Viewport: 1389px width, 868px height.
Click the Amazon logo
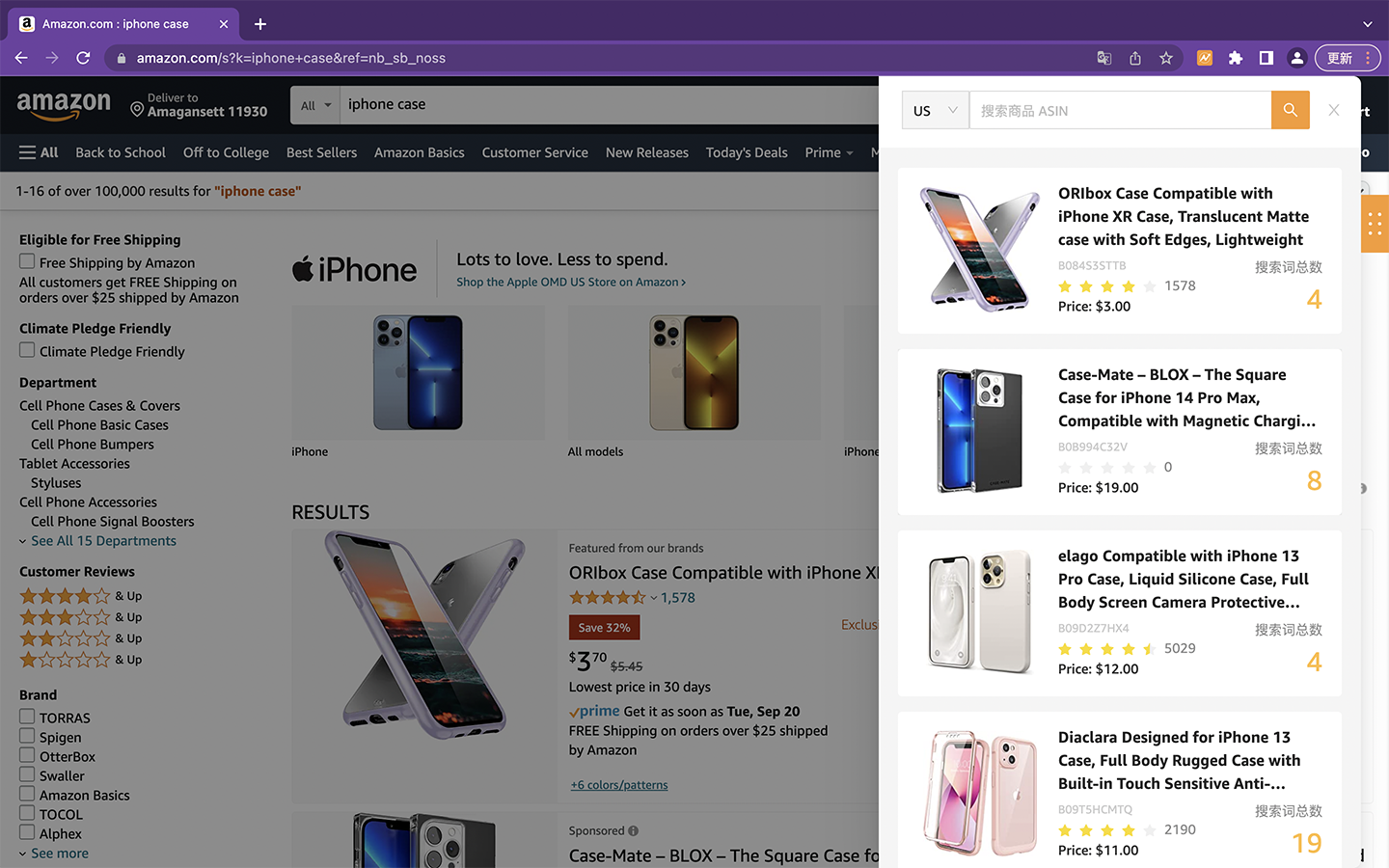64,104
